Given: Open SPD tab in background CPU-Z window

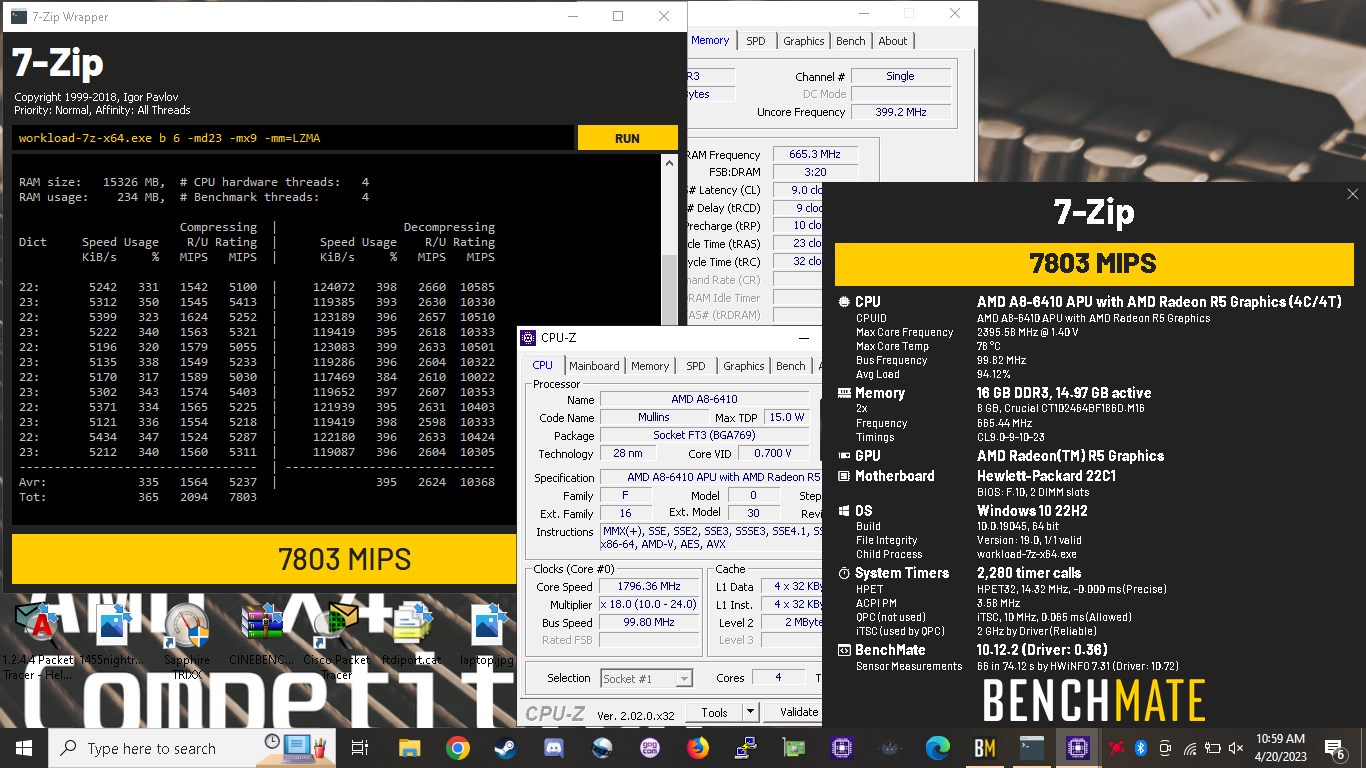Looking at the screenshot, I should point(756,41).
